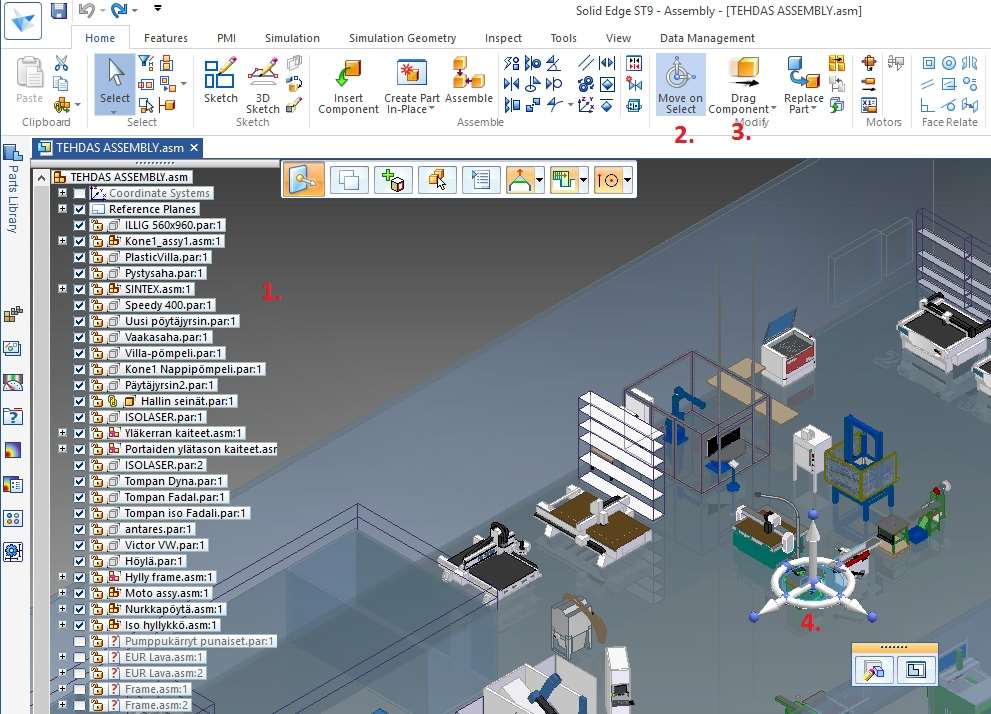Image resolution: width=991 pixels, height=714 pixels.
Task: Check the EUR Lava.asm:1 checkbox
Action: tap(79, 657)
